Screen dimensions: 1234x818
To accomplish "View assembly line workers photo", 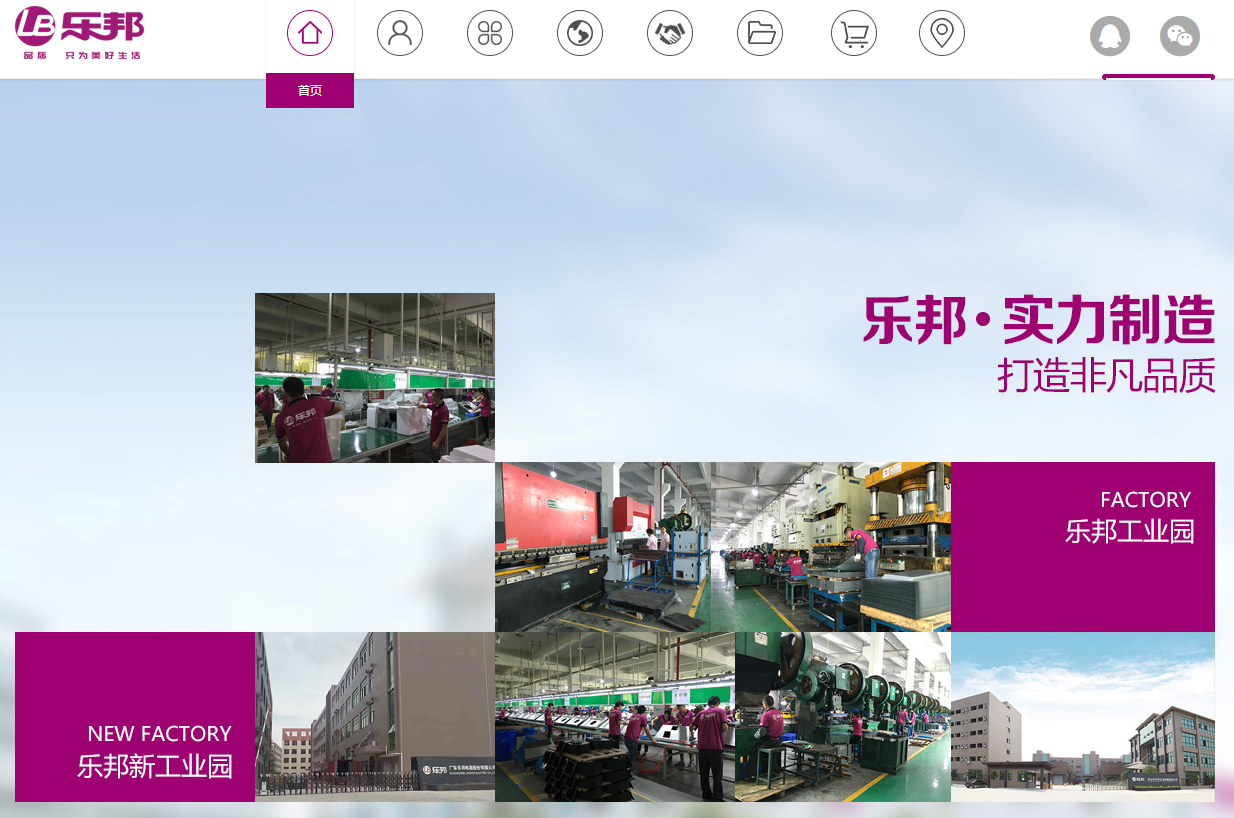I will 375,378.
